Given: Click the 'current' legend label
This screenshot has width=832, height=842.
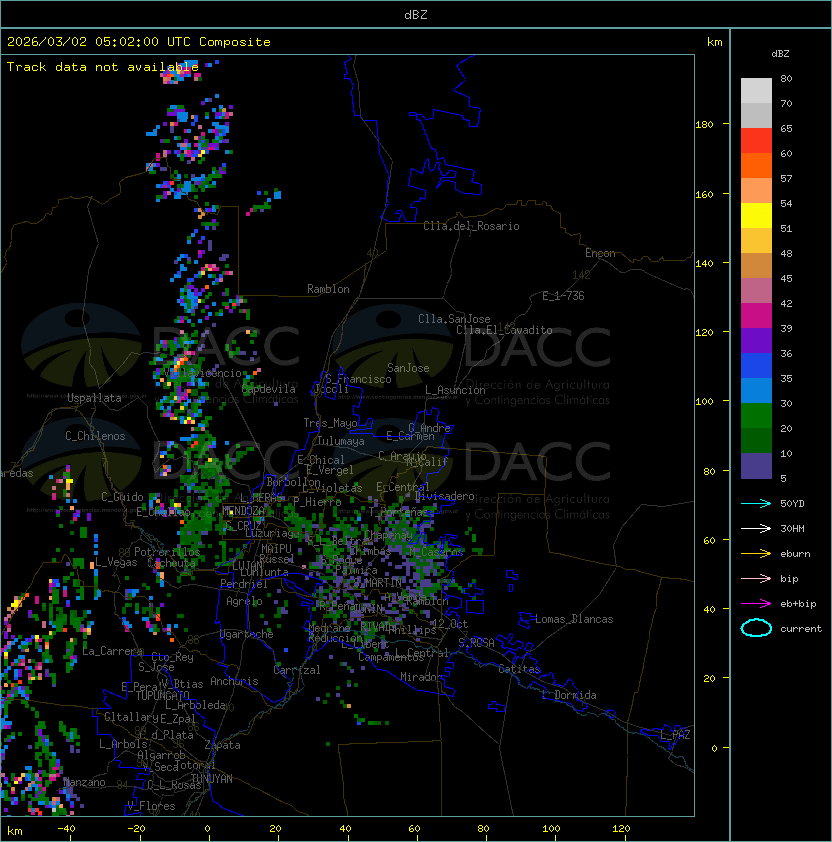Looking at the screenshot, I should click(801, 629).
